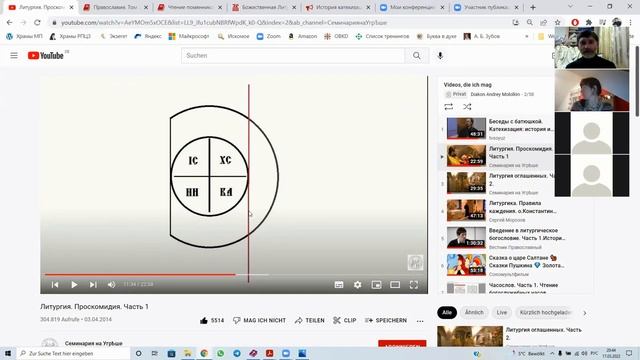Viewport: 640px width, 360px height.
Task: Click the browser address bar URL
Action: pyautogui.click(x=224, y=23)
